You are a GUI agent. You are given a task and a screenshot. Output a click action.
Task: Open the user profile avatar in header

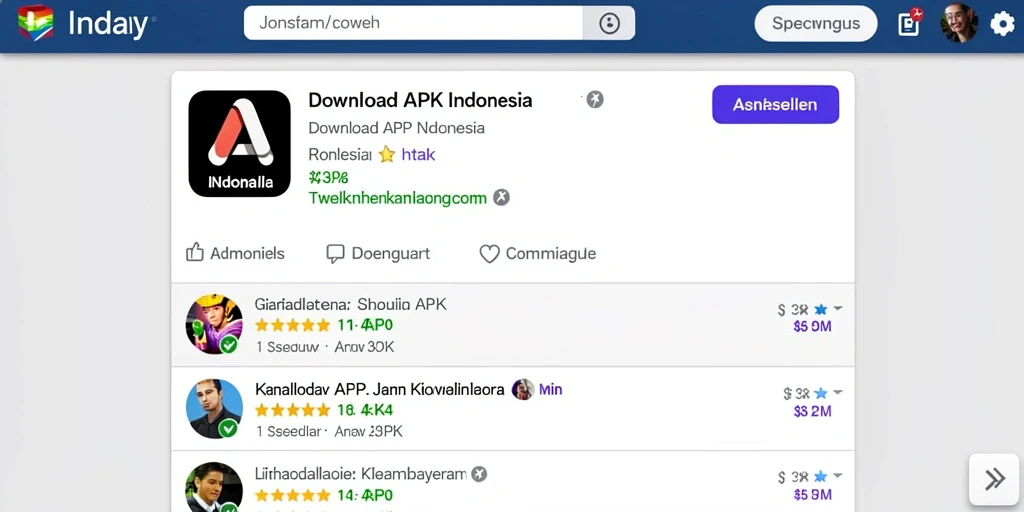click(x=959, y=24)
